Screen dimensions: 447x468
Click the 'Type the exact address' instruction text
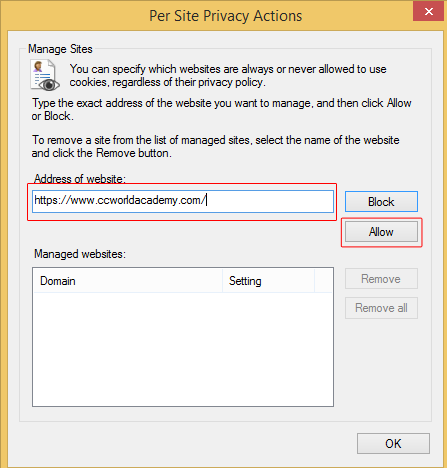(221, 110)
